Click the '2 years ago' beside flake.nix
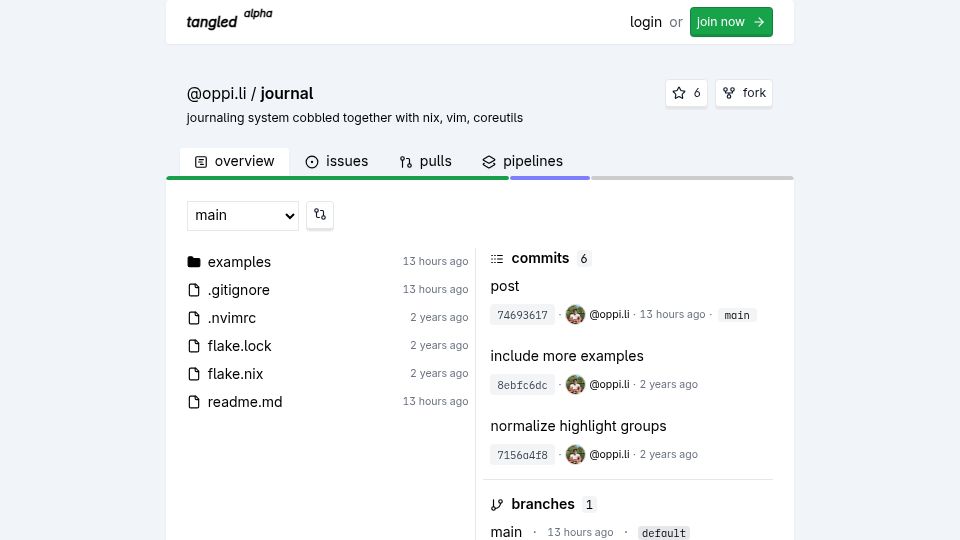Image resolution: width=960 pixels, height=540 pixels. coord(439,373)
